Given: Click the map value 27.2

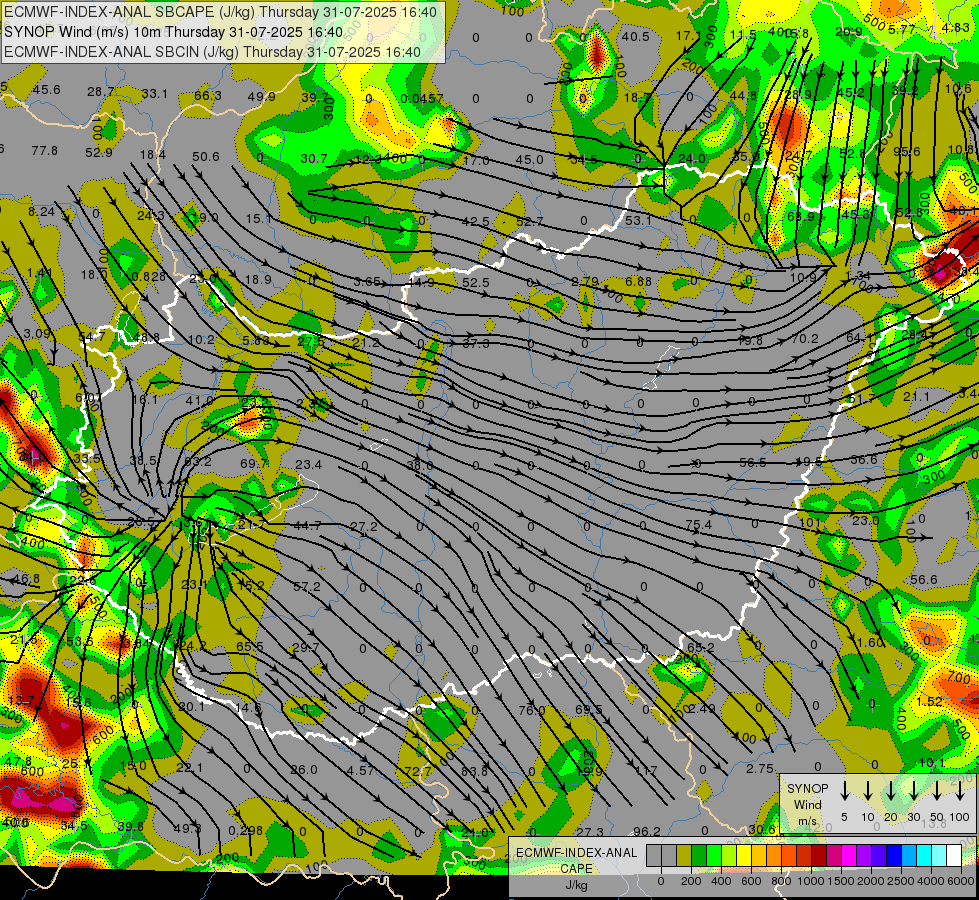Looking at the screenshot, I should coord(363,527).
